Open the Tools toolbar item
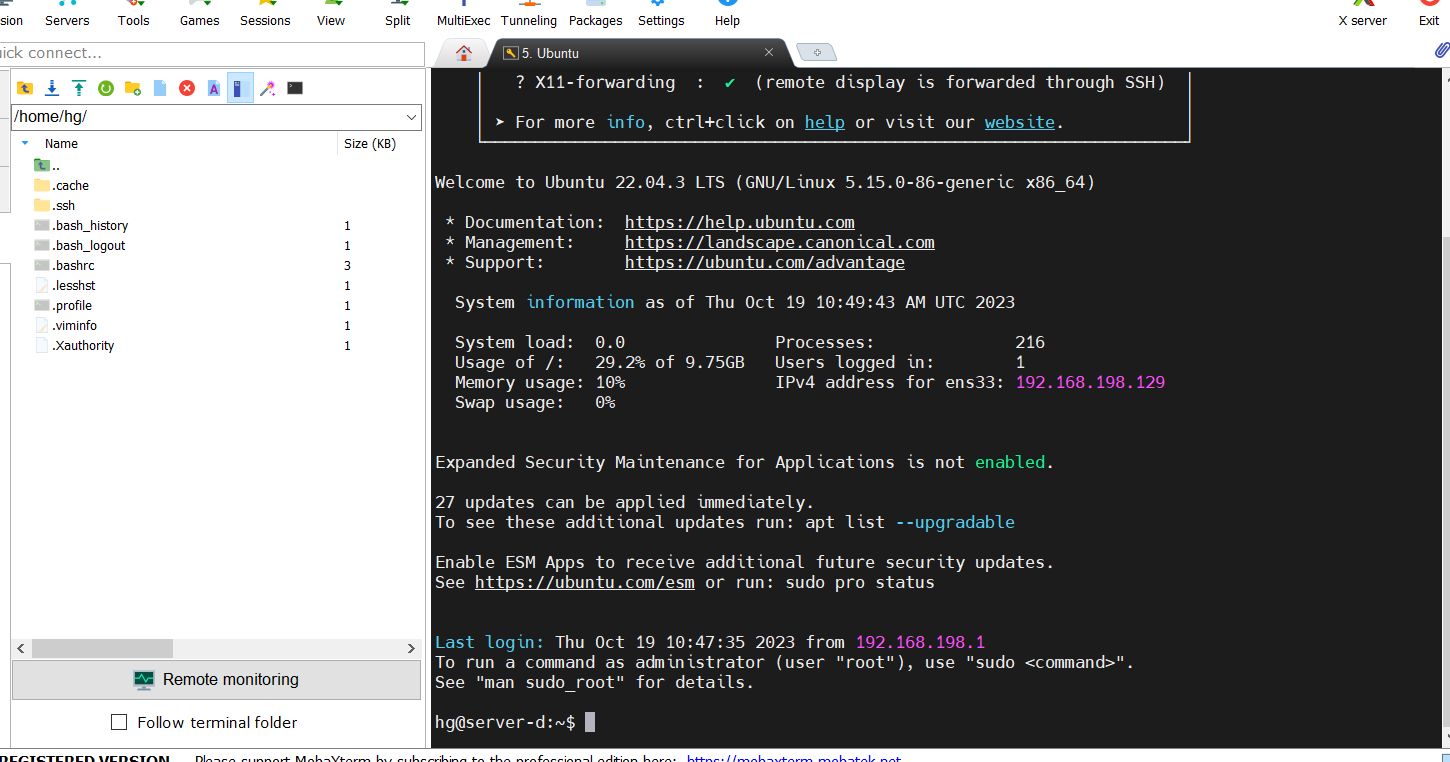 click(133, 14)
